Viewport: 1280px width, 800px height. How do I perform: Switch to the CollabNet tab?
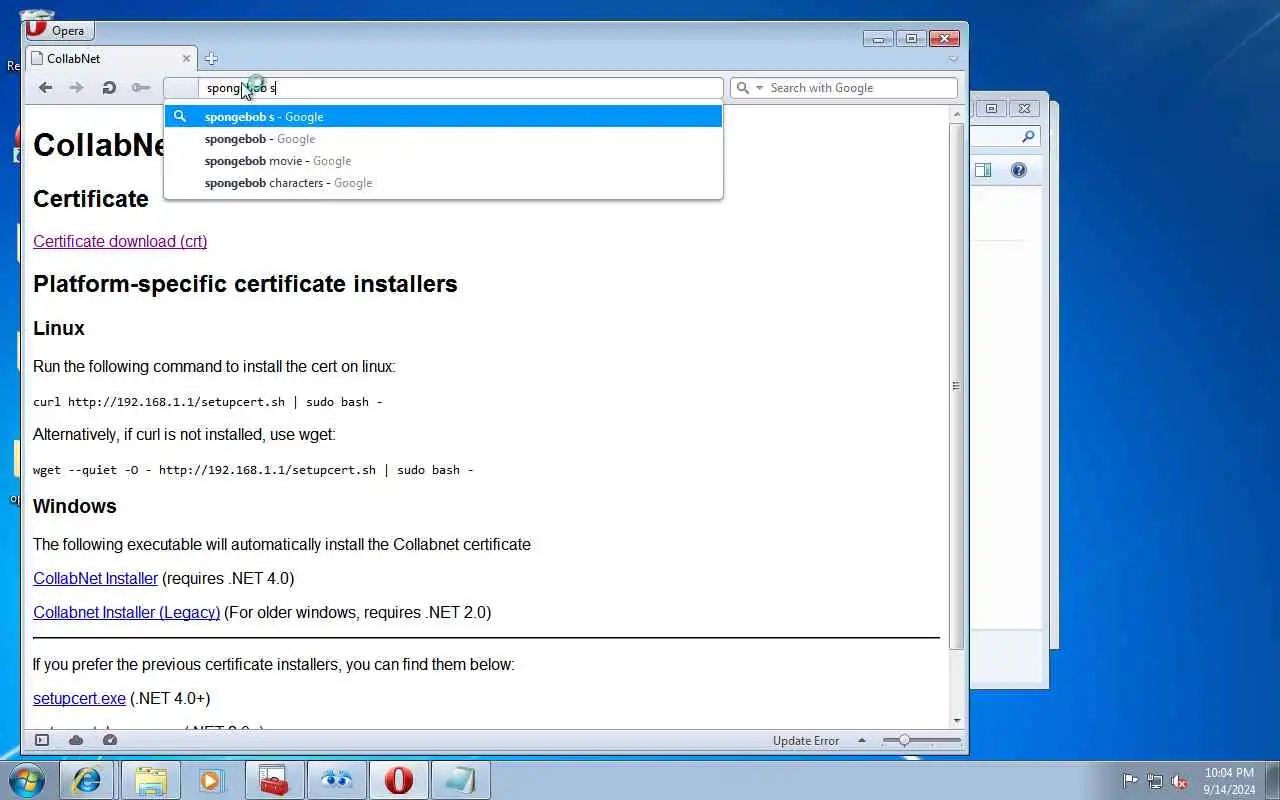click(110, 58)
